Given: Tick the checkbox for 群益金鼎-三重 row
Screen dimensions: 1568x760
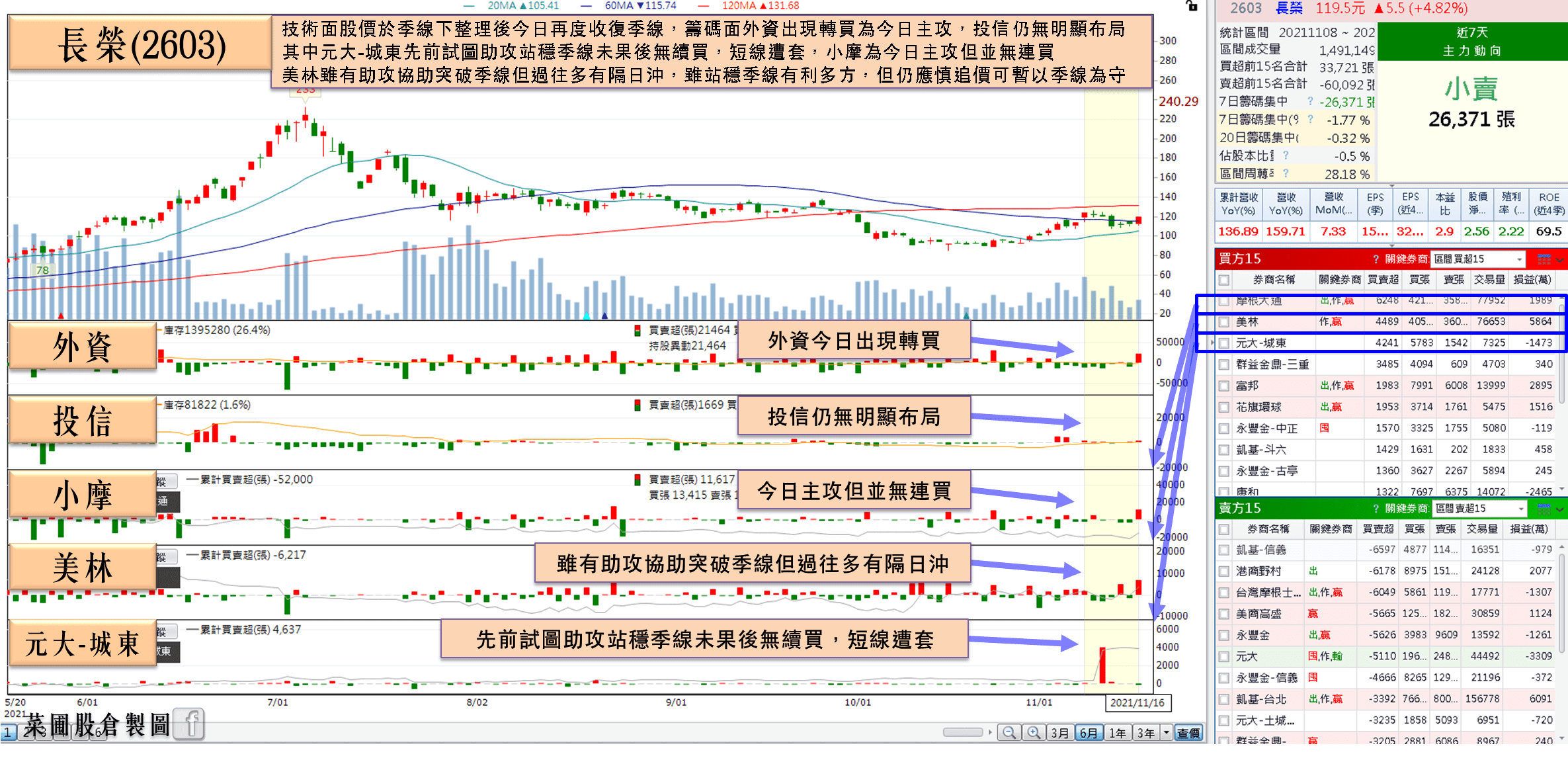Looking at the screenshot, I should pyautogui.click(x=1224, y=364).
